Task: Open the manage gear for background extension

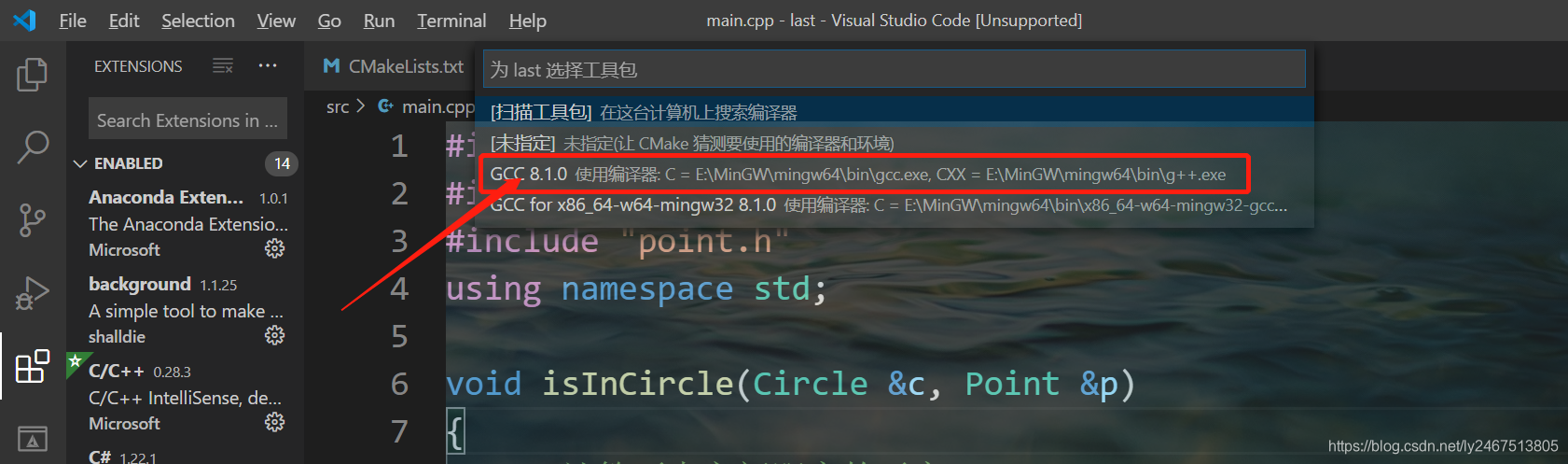Action: [274, 335]
